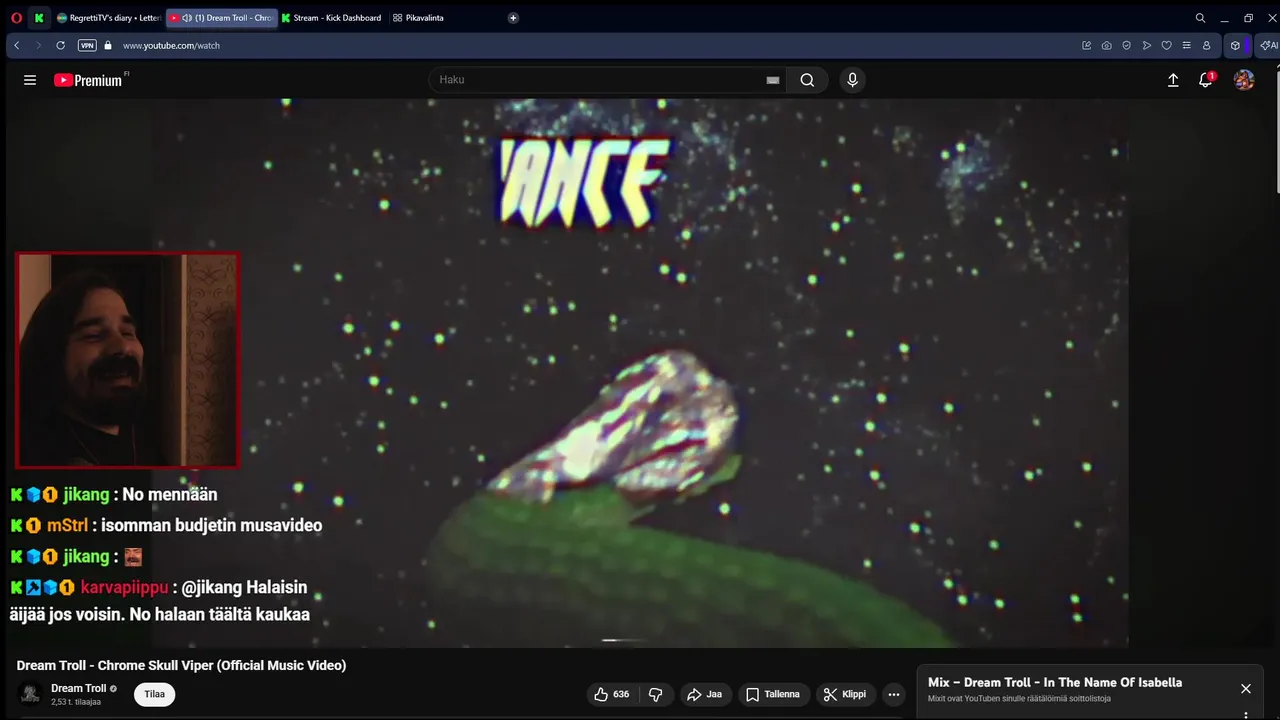Open the Mix panel three-dot options
The image size is (1280, 720).
pos(1246,715)
